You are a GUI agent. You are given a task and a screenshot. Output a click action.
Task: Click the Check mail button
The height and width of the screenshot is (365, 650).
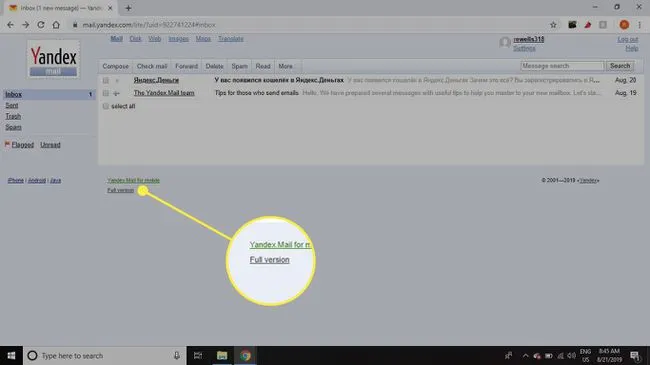152,66
